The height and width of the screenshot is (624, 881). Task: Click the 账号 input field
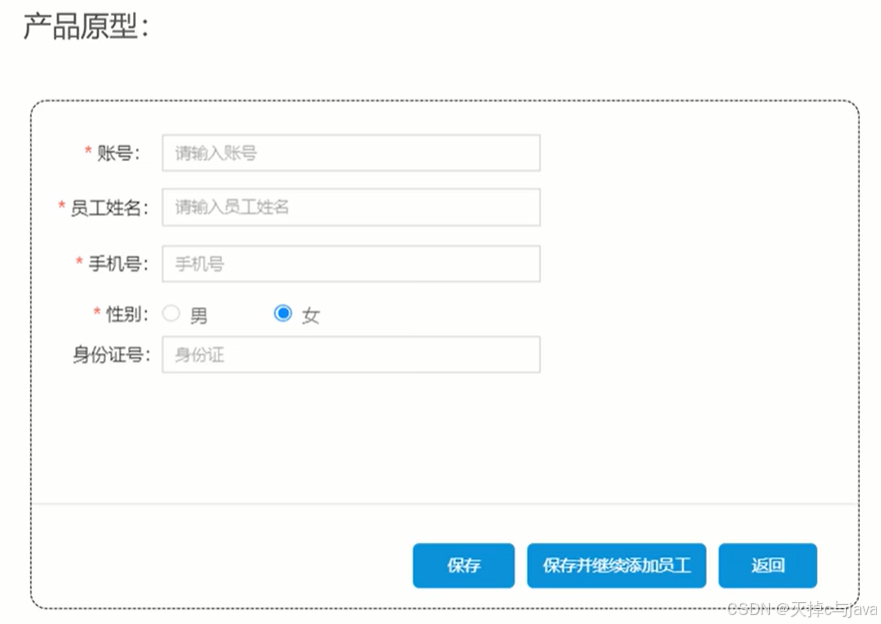click(351, 153)
